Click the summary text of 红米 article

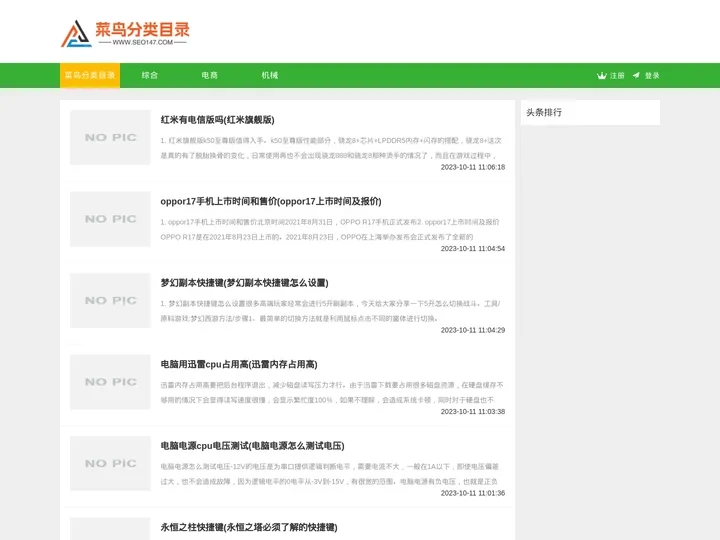[331, 148]
